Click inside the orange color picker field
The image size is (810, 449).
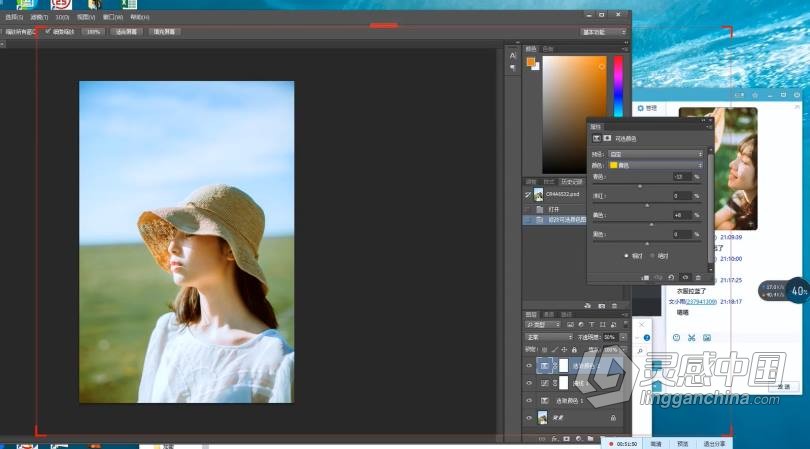pyautogui.click(x=574, y=115)
